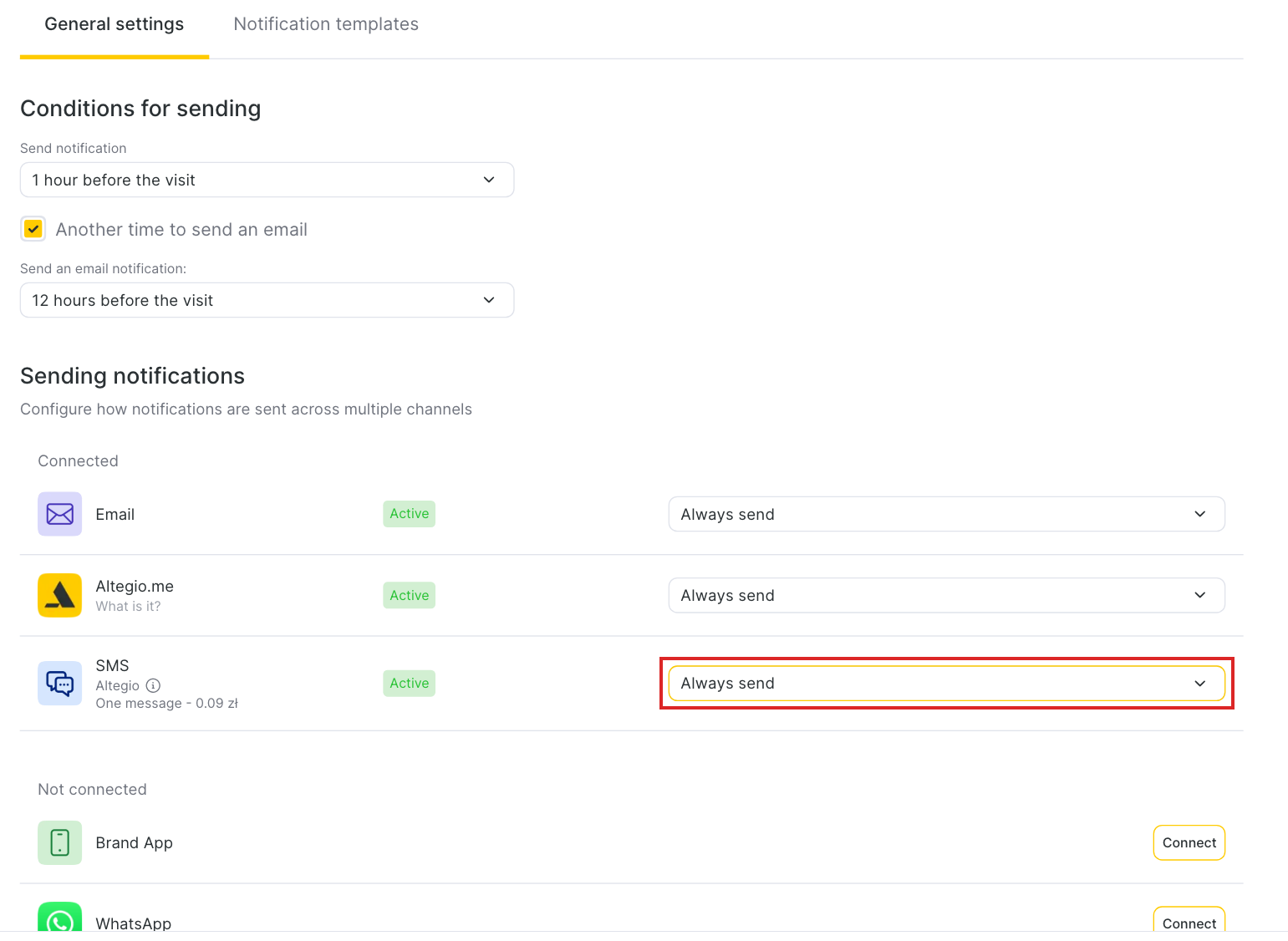Click the 'Brand App' channel name

click(x=134, y=842)
